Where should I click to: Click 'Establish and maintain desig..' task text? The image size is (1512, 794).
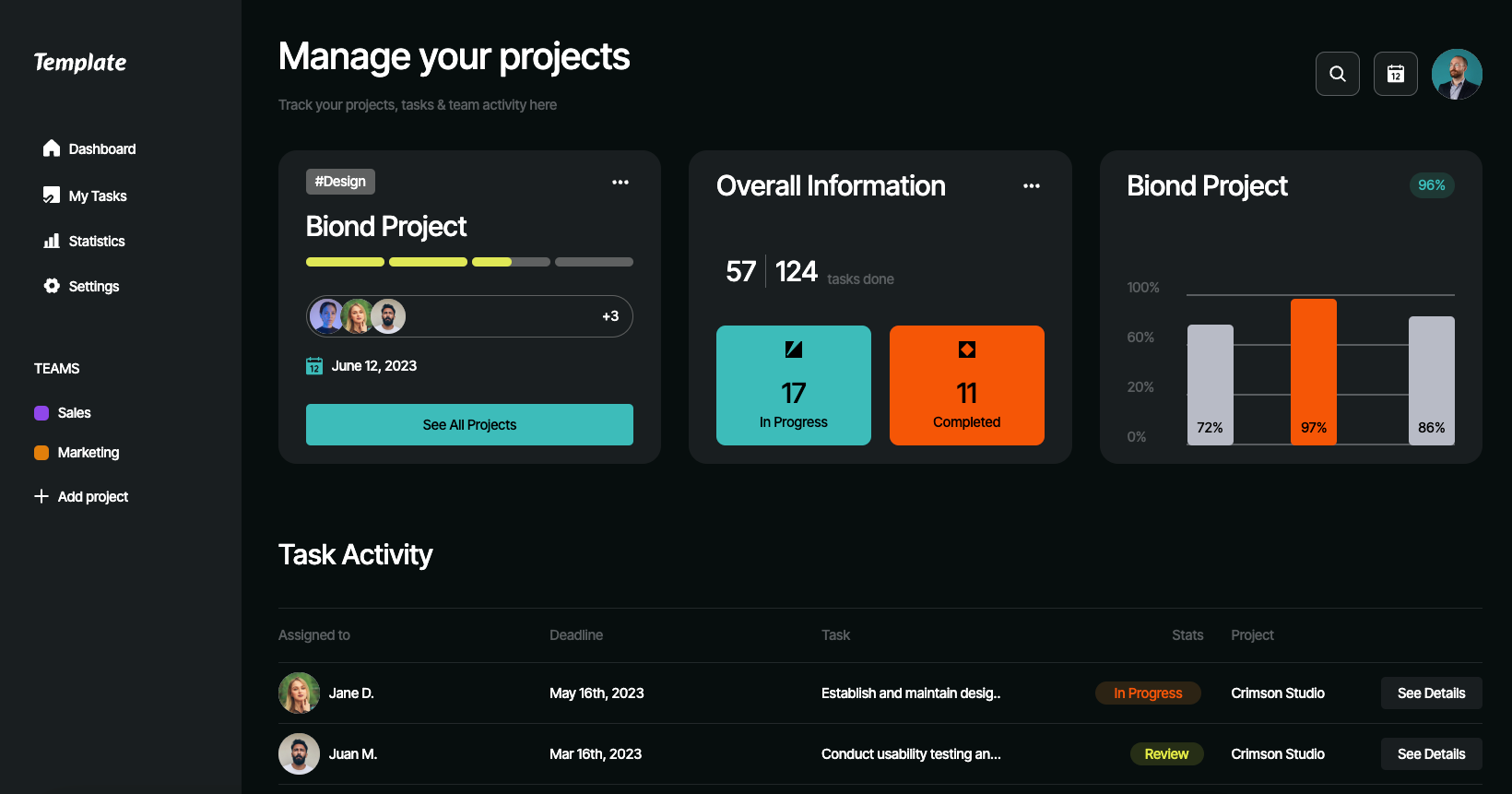click(911, 693)
